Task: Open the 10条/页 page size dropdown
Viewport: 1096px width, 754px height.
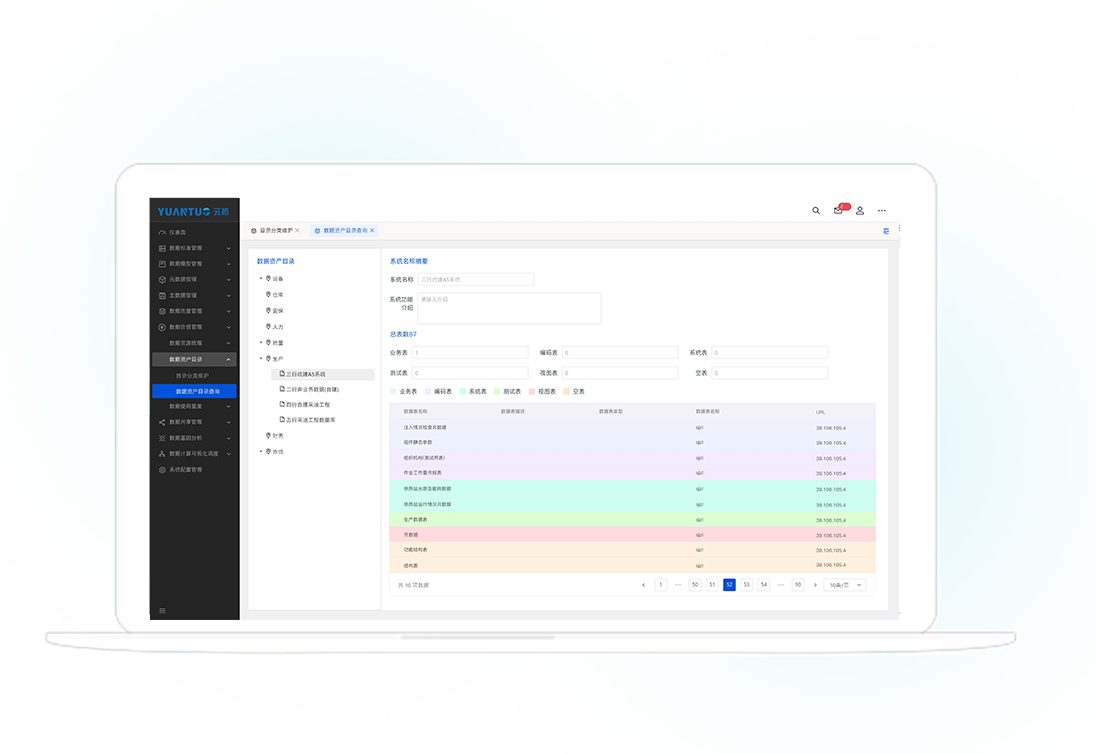Action: coord(845,585)
